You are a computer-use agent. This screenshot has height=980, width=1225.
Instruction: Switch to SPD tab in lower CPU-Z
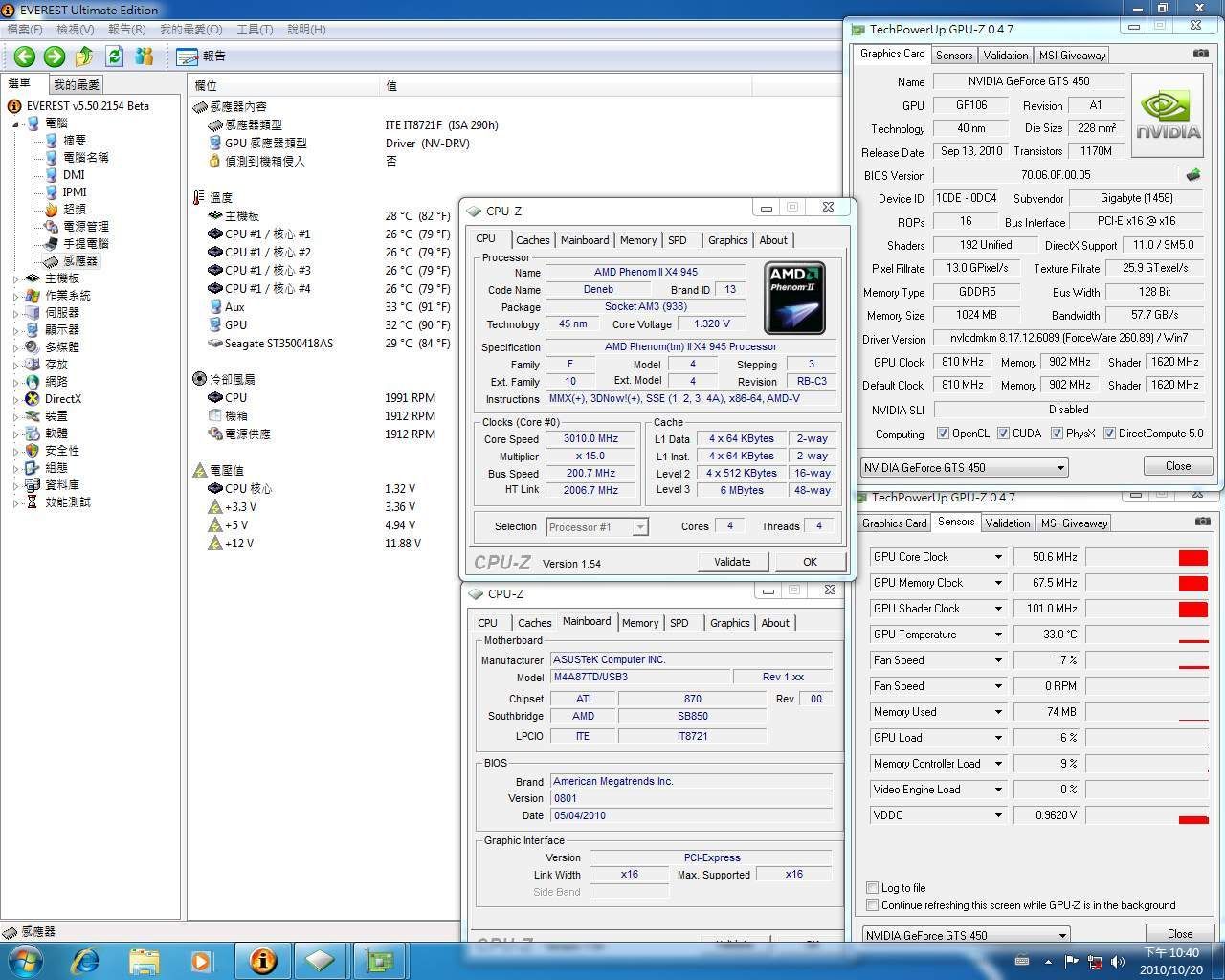click(679, 623)
